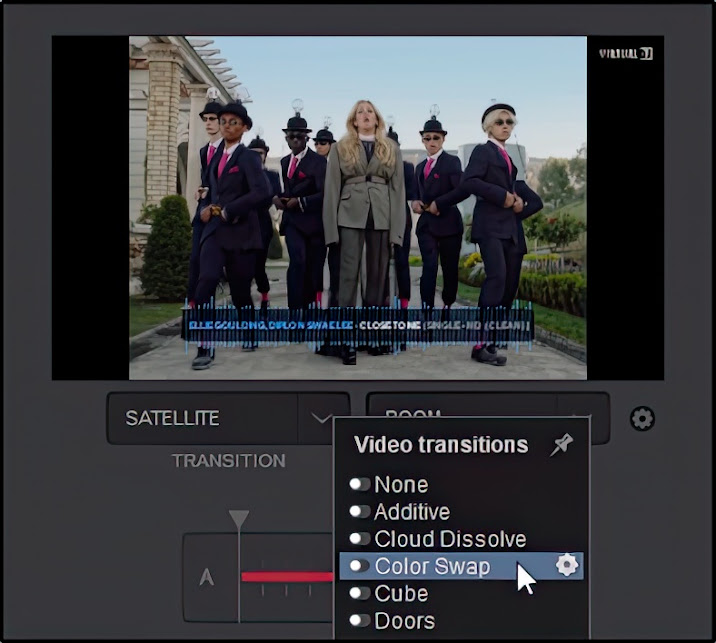Toggle the None transition switch

359,484
